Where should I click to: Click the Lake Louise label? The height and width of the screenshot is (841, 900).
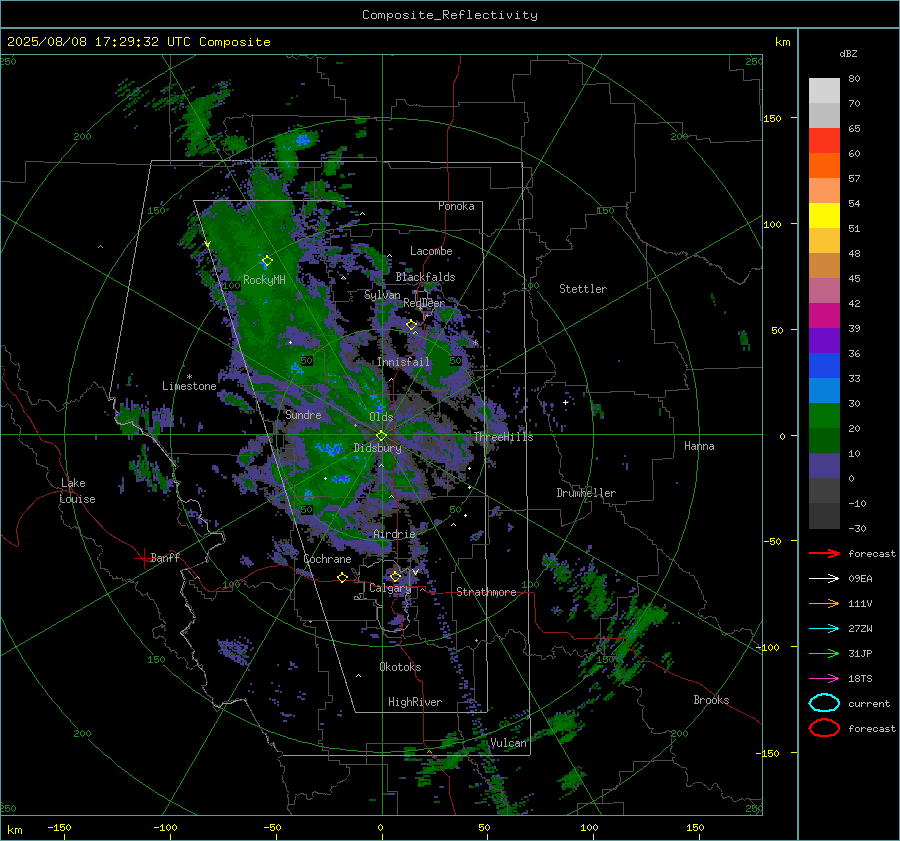click(x=77, y=491)
